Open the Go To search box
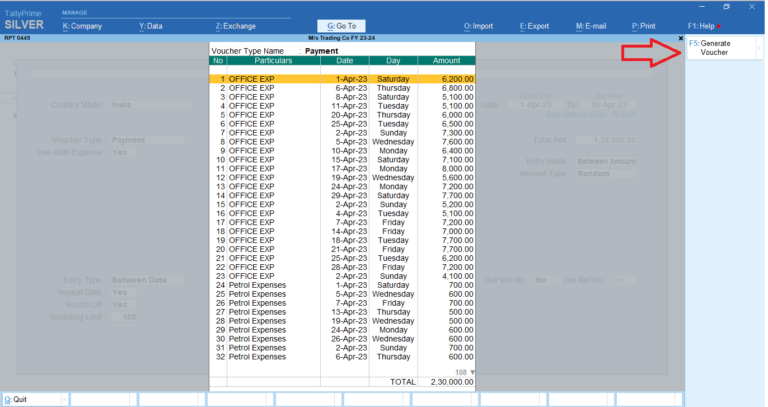 [x=341, y=25]
